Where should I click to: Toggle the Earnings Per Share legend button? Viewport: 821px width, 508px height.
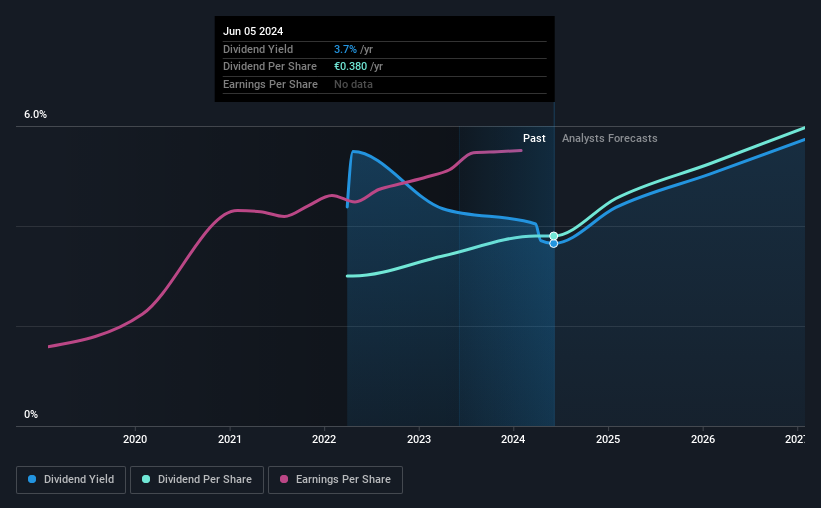(335, 480)
